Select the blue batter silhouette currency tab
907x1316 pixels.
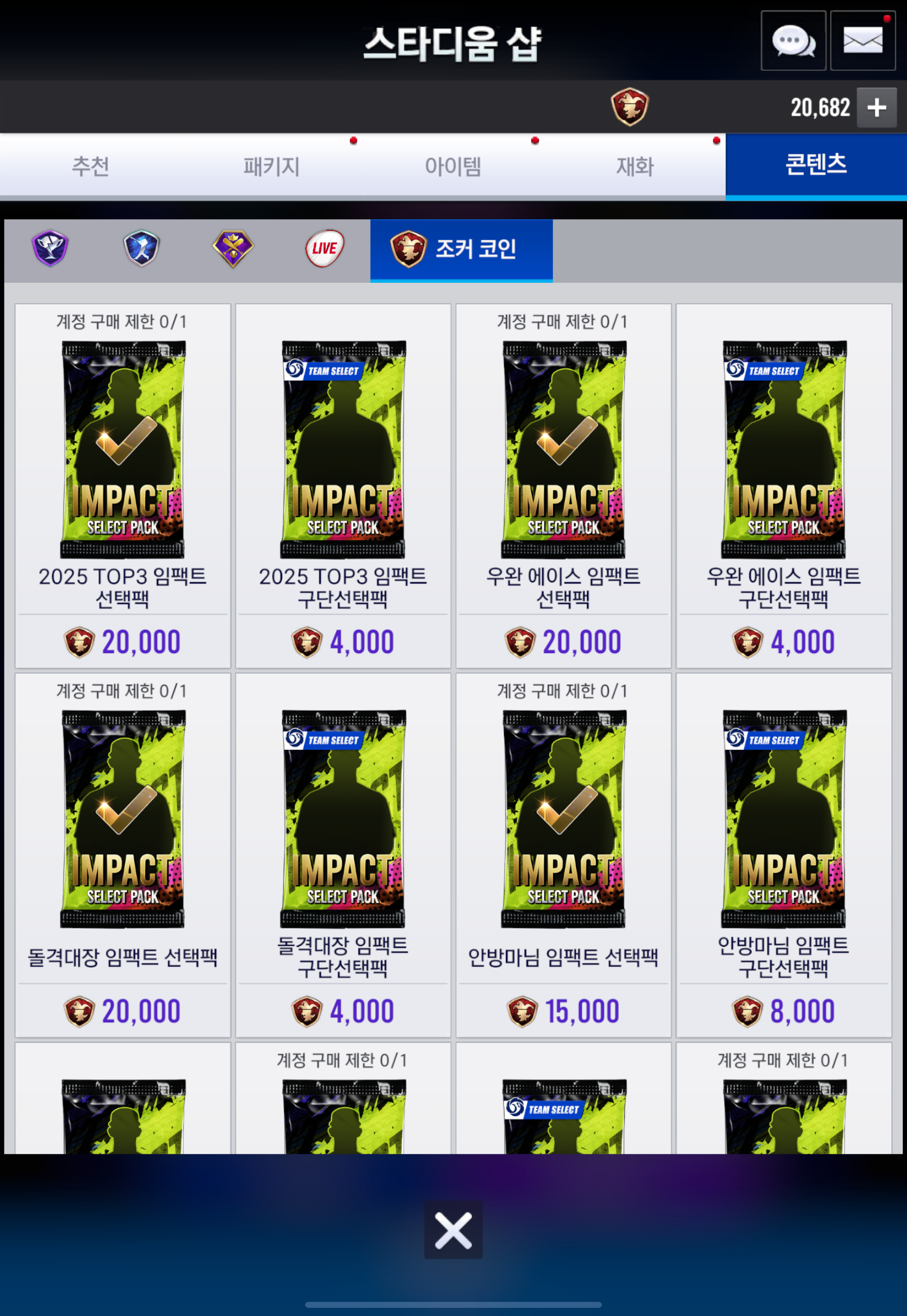tap(141, 249)
